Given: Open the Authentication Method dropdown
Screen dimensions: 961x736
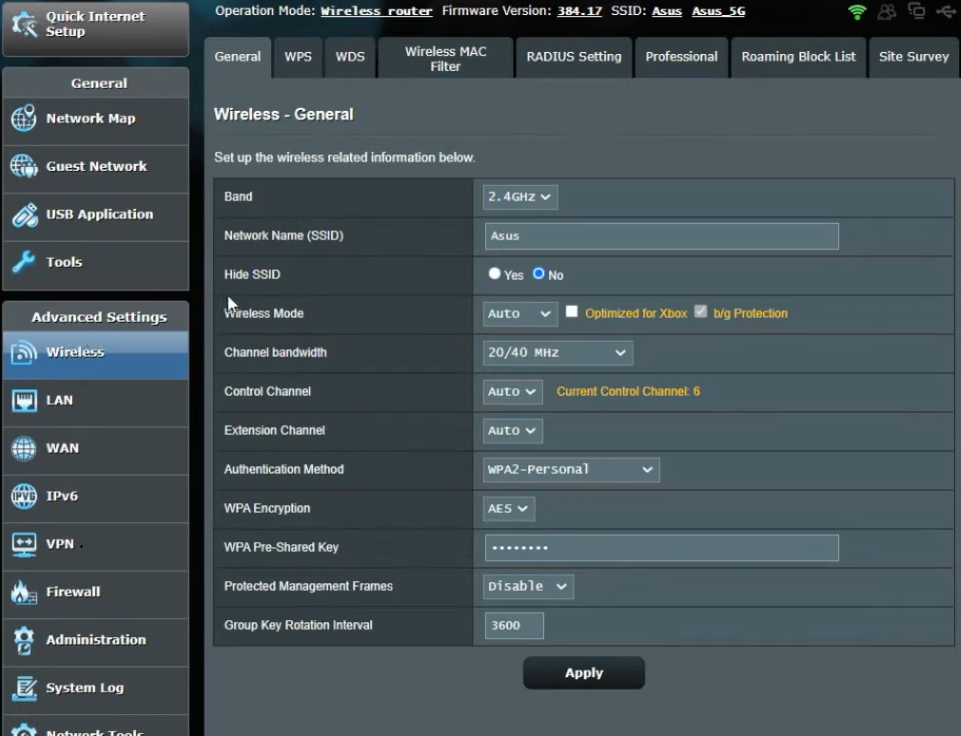Looking at the screenshot, I should click(571, 470).
